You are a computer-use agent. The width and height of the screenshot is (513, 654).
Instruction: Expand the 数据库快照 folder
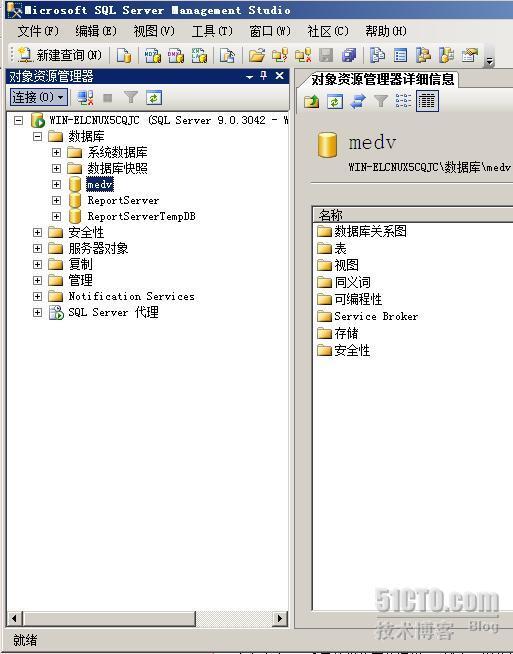tap(56, 169)
